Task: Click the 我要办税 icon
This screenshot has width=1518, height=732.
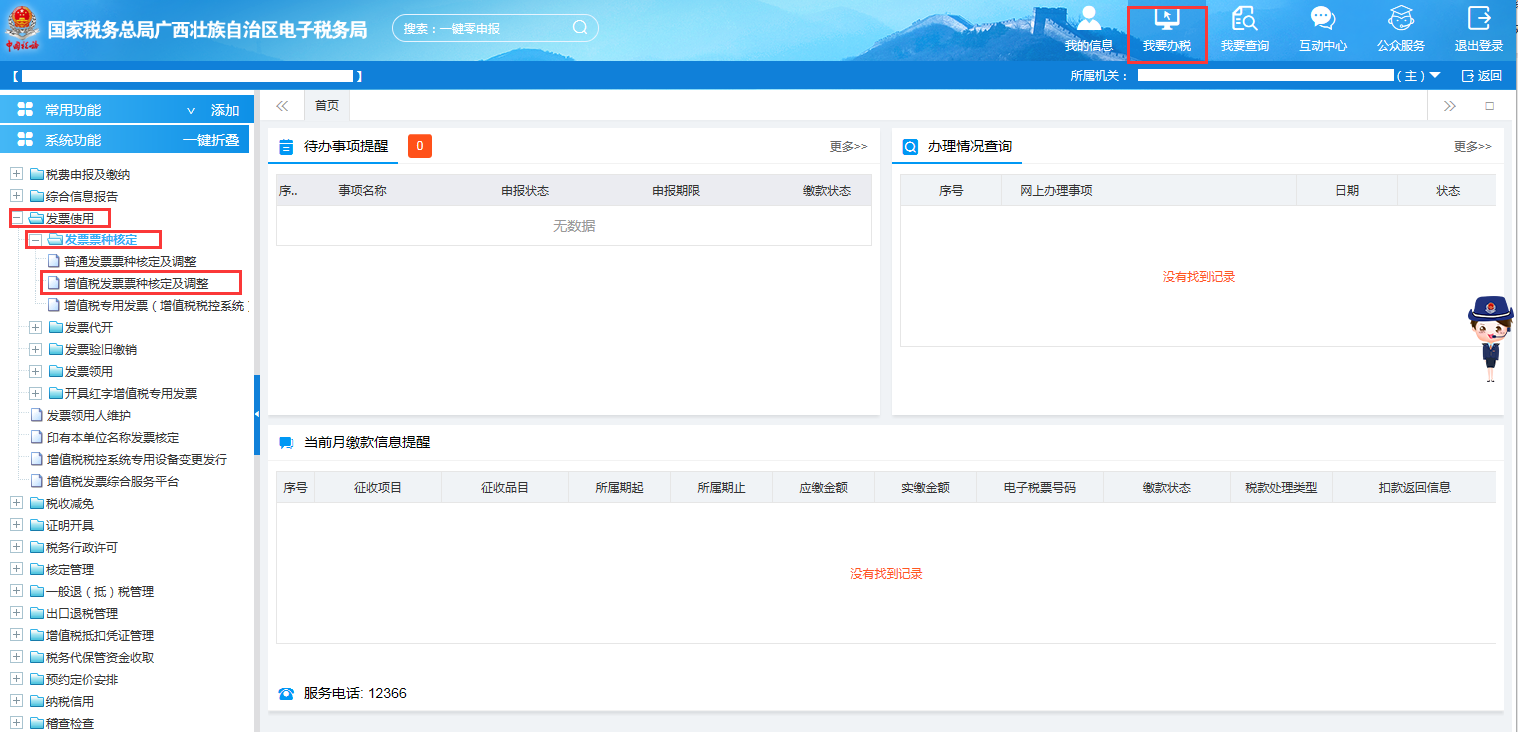Action: tap(1167, 20)
